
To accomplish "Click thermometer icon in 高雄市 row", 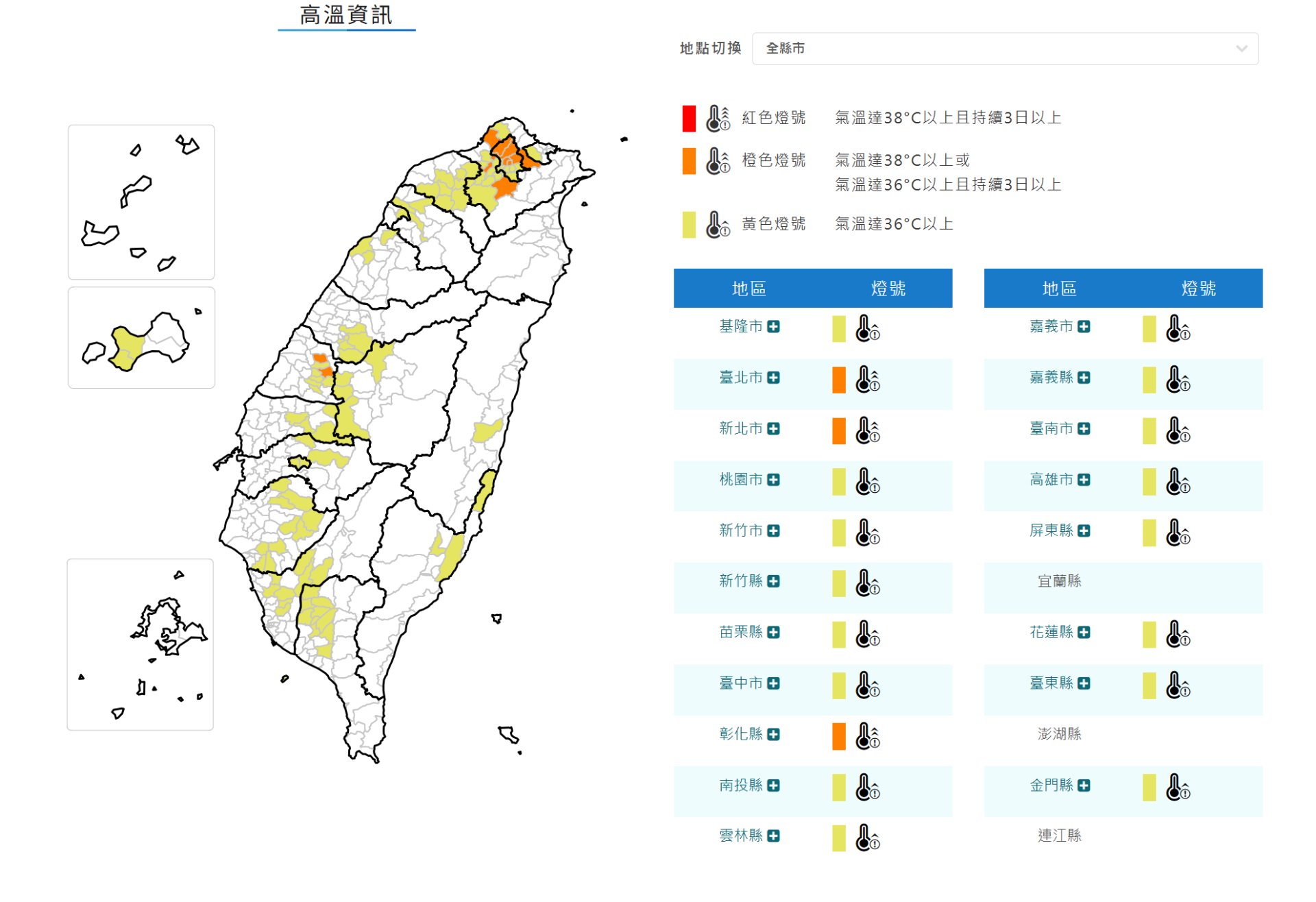I will [x=1178, y=481].
